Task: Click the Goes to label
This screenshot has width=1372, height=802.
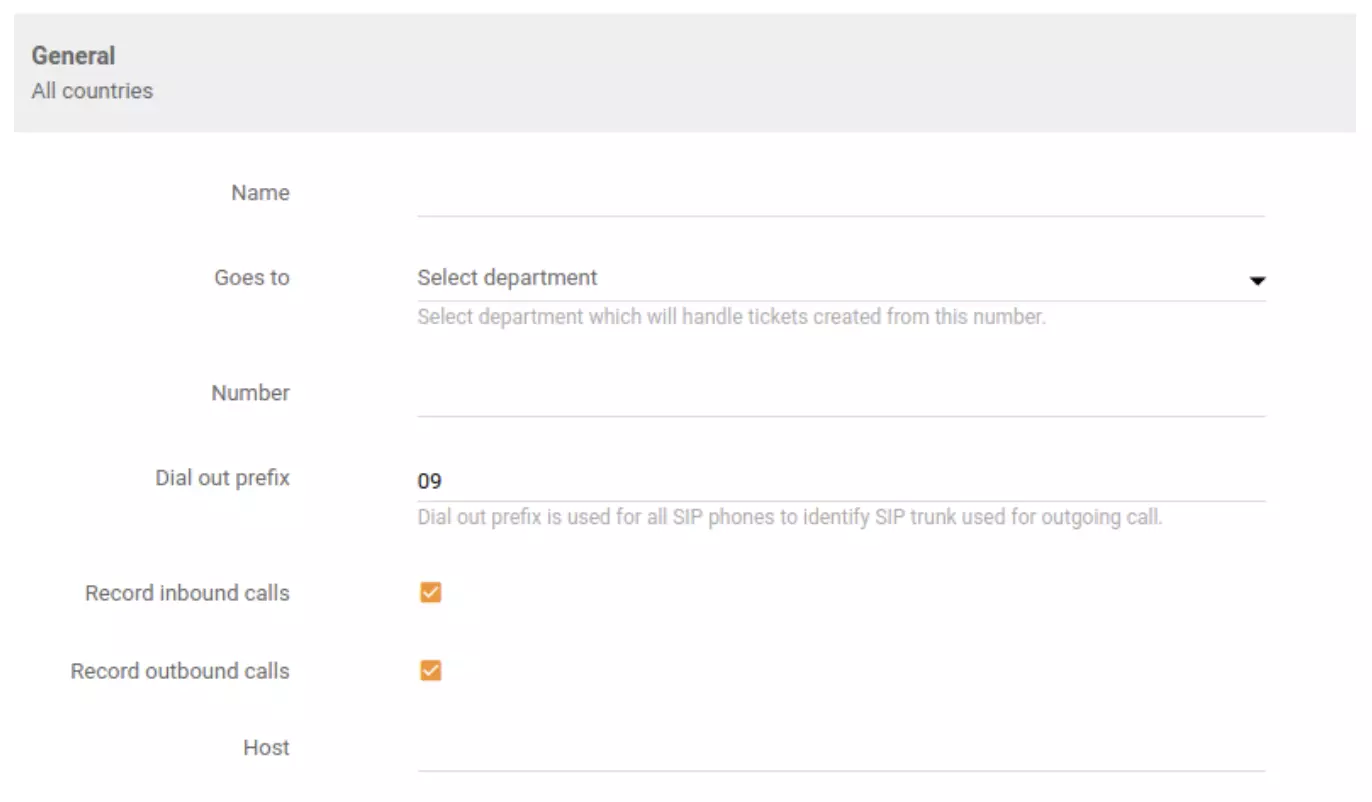Action: click(x=251, y=278)
